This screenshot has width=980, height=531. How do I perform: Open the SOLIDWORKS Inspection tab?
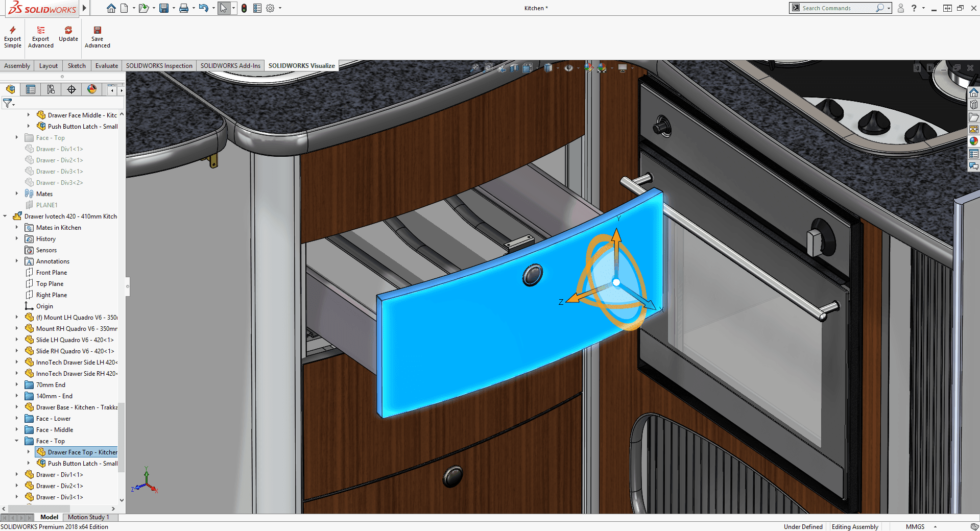(x=159, y=66)
